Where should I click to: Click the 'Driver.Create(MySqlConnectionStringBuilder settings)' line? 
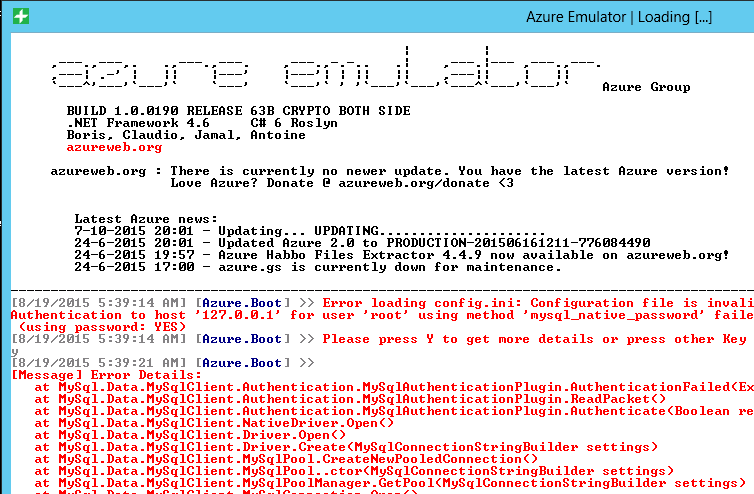tap(346, 447)
